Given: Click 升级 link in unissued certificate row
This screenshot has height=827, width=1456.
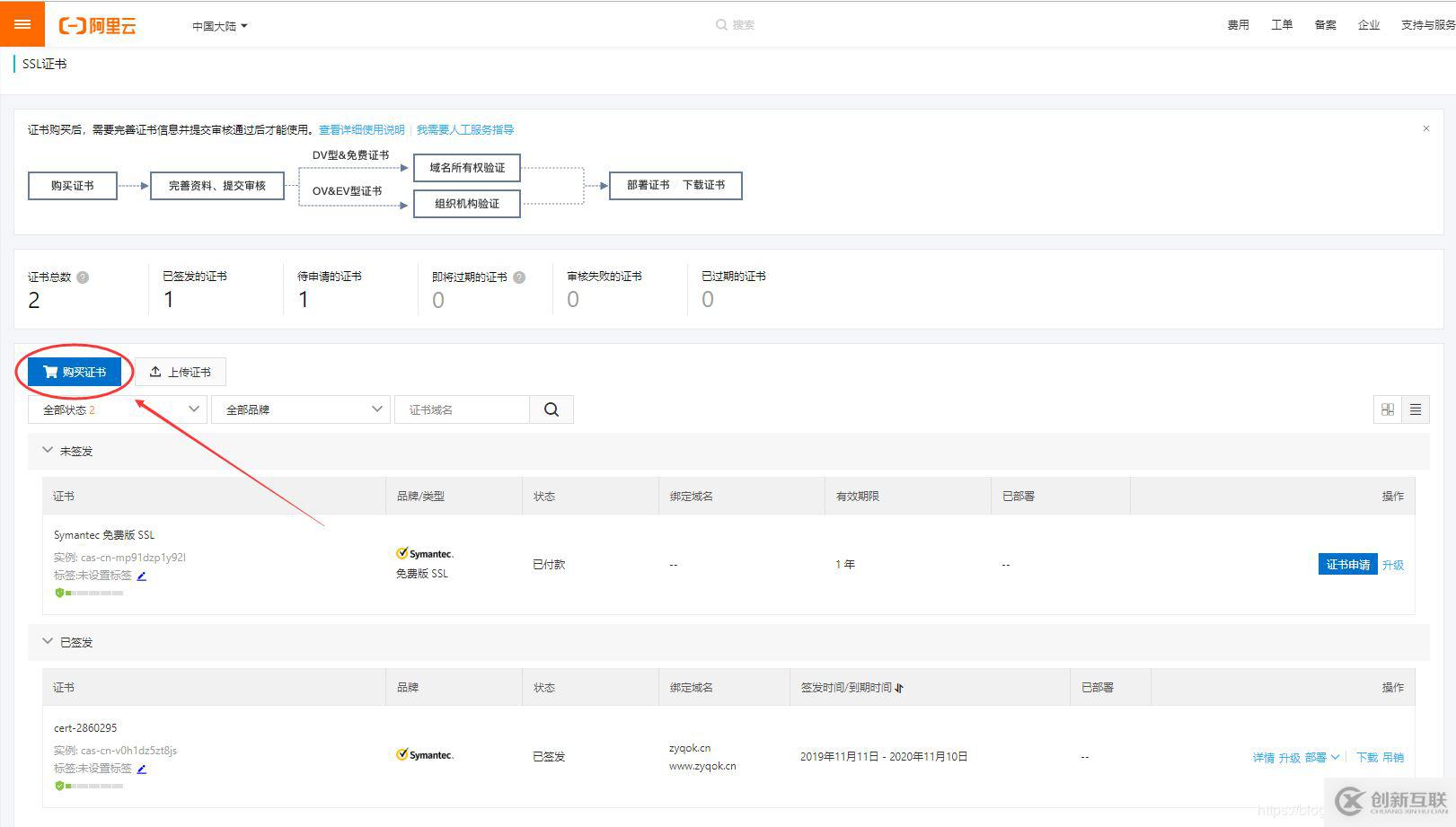Looking at the screenshot, I should coord(1393,565).
